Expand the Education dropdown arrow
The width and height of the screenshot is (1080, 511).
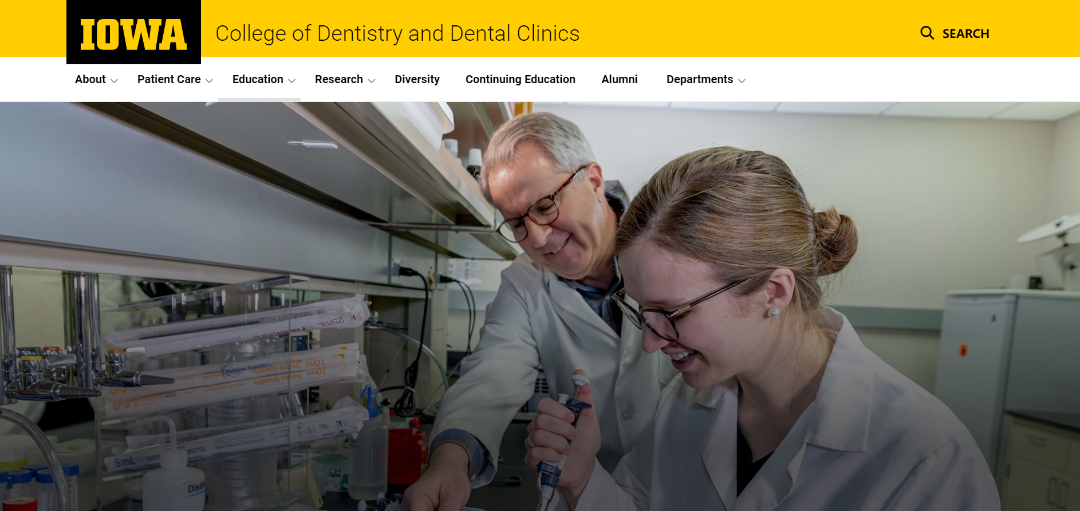[x=292, y=81]
